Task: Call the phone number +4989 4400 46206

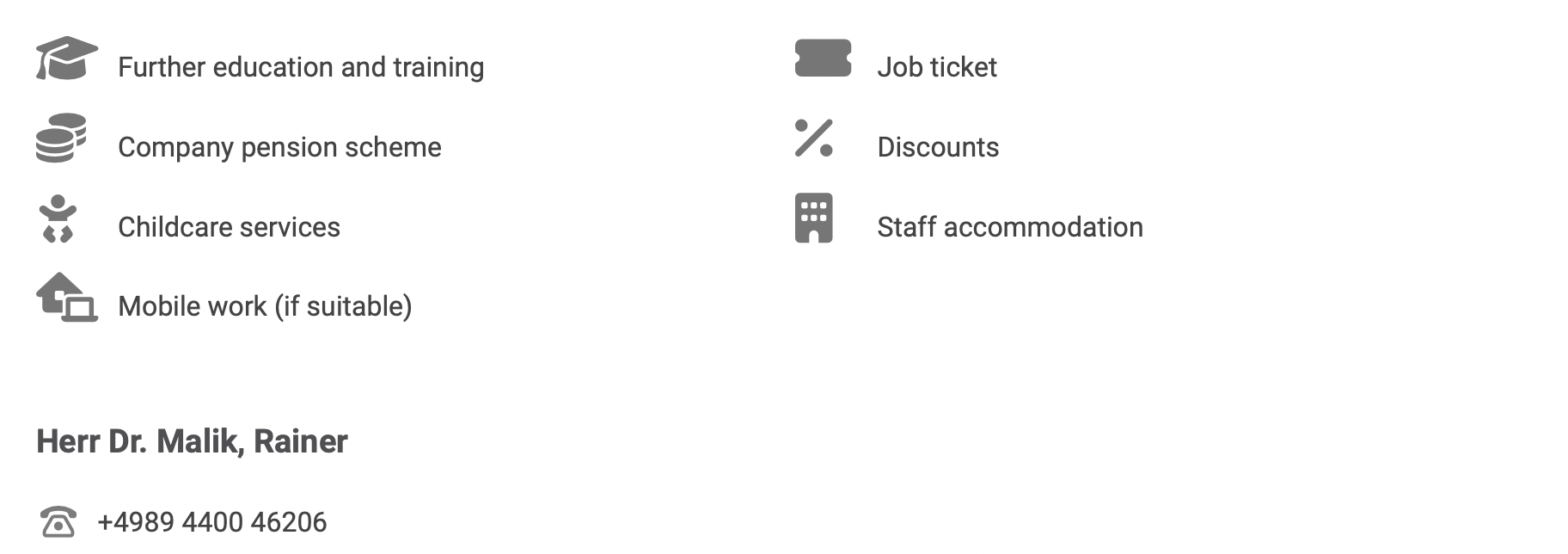Action: [x=212, y=522]
